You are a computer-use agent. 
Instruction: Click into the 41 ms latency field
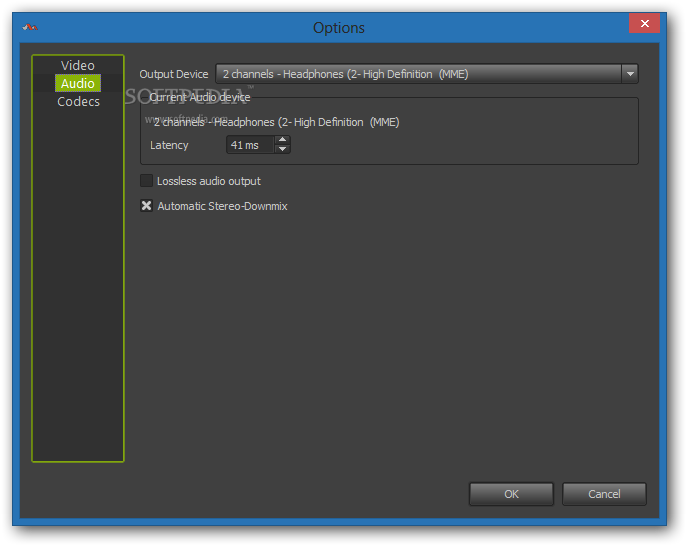pos(251,145)
